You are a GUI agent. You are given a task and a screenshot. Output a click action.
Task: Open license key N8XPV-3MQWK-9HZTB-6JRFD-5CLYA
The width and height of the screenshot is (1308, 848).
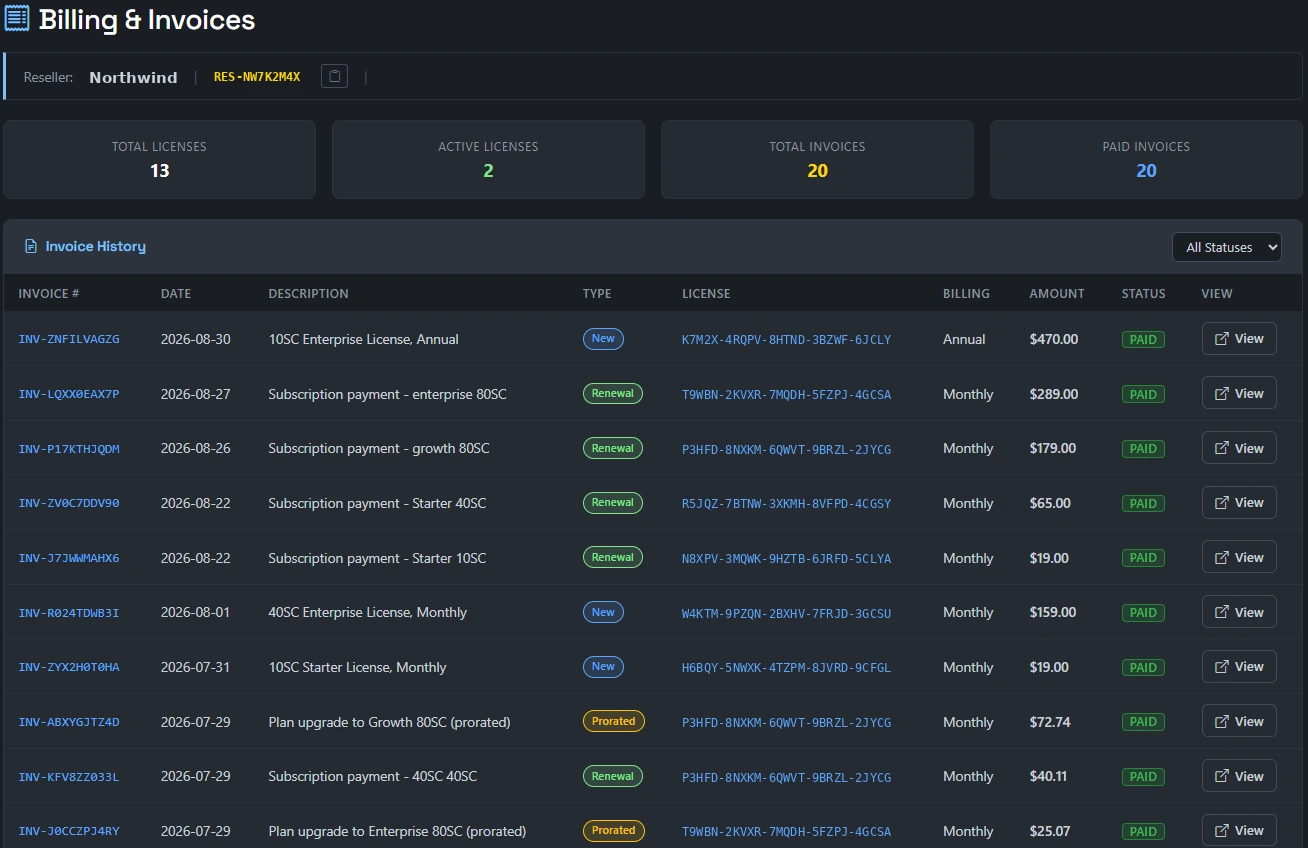pyautogui.click(x=786, y=558)
